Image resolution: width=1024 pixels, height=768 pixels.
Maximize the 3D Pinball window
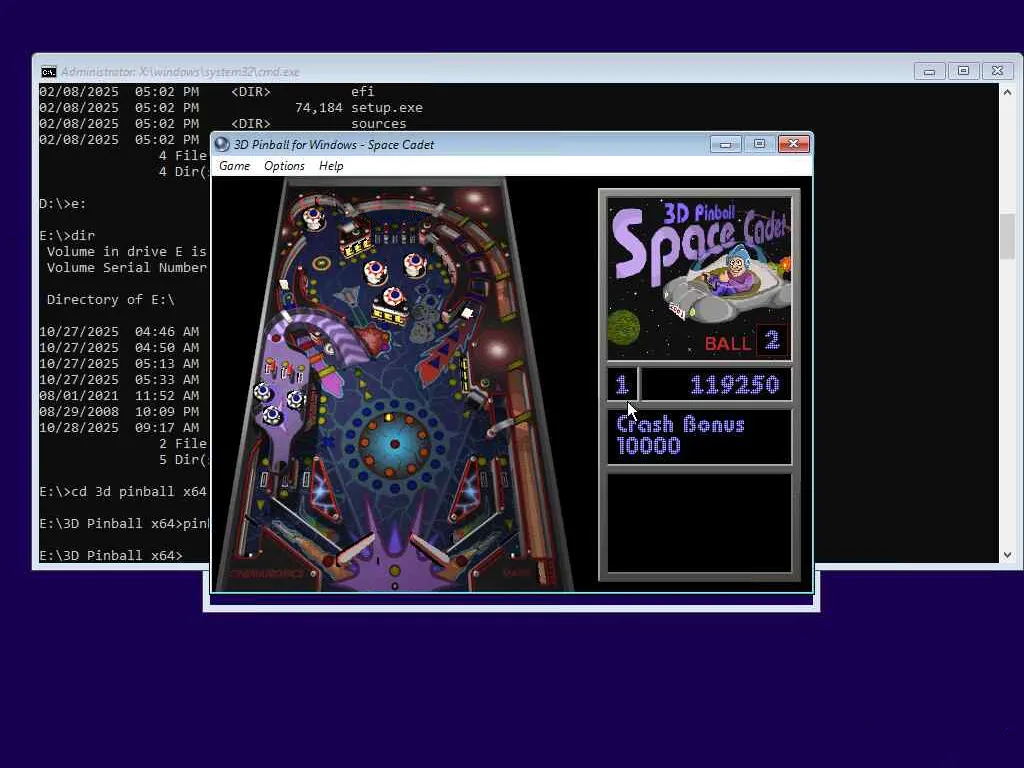click(x=760, y=144)
